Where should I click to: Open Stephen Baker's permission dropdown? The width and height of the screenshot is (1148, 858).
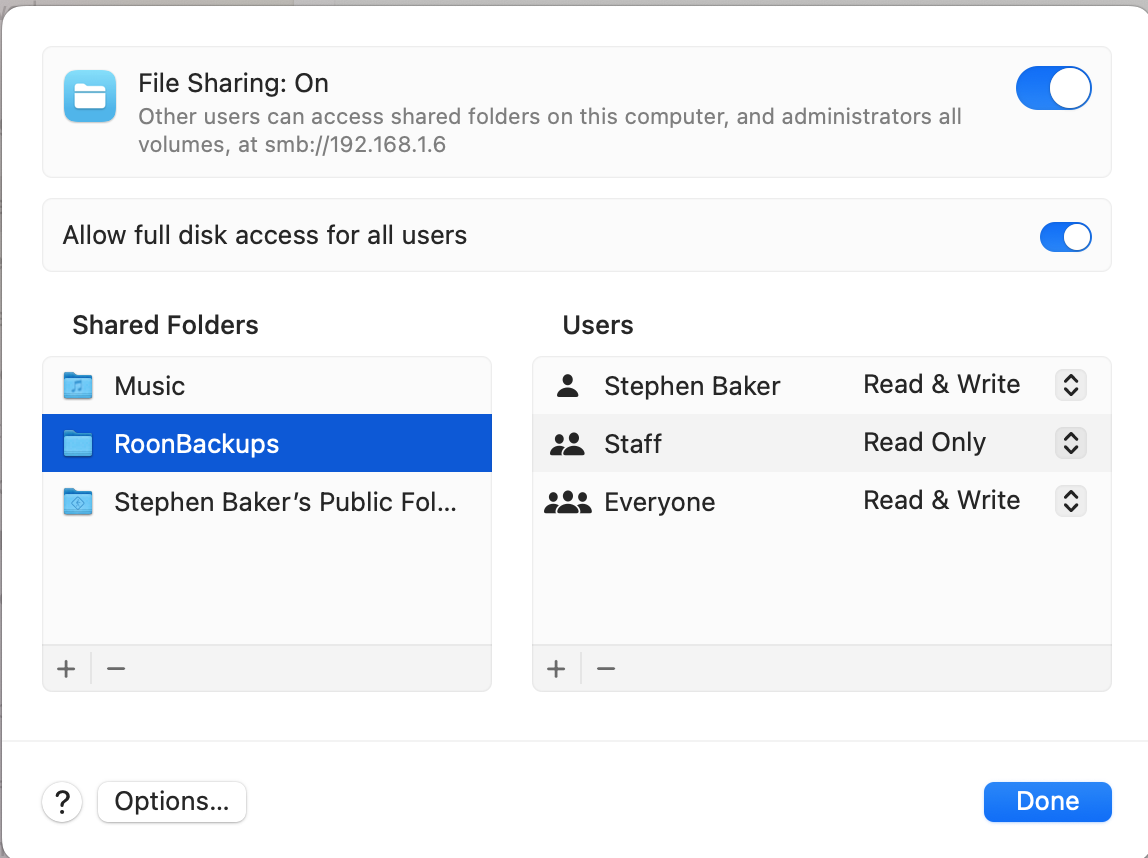1070,385
